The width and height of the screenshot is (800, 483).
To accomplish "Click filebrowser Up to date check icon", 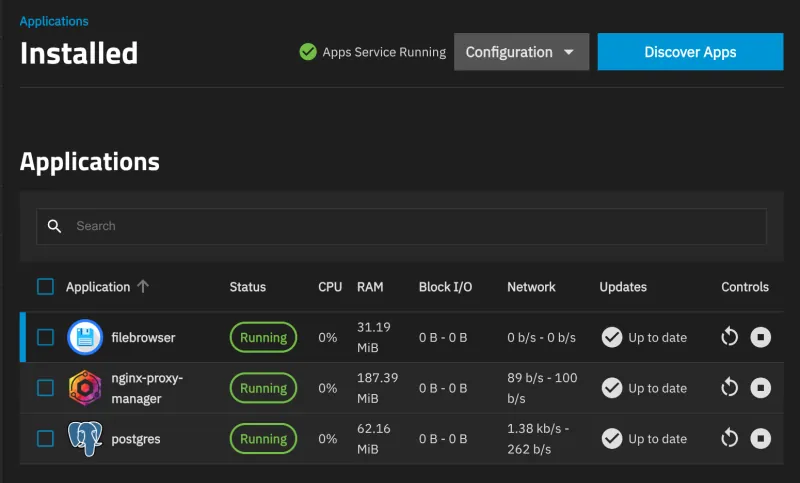I will pyautogui.click(x=612, y=337).
